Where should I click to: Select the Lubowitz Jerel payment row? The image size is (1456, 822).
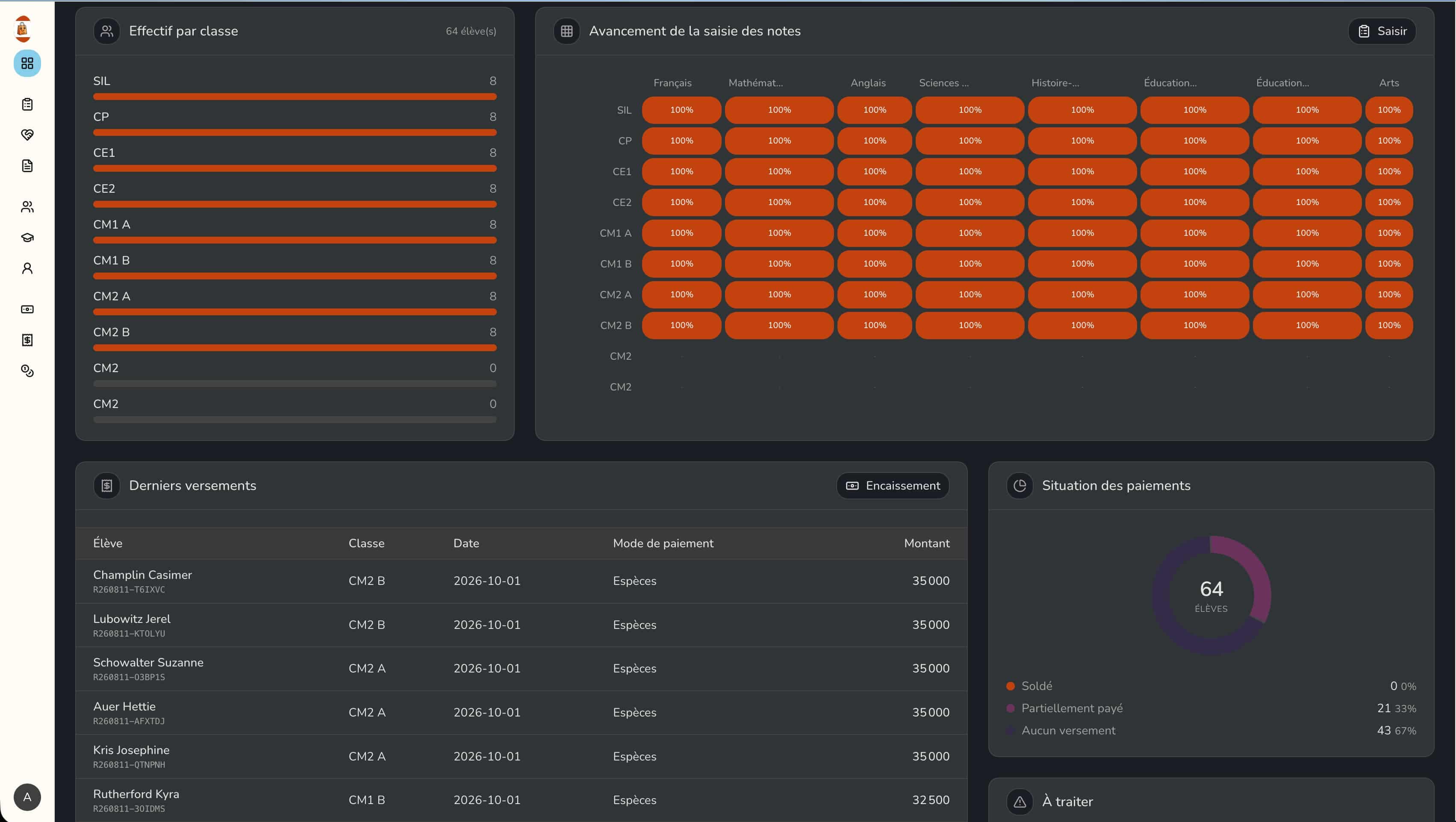[x=521, y=625]
